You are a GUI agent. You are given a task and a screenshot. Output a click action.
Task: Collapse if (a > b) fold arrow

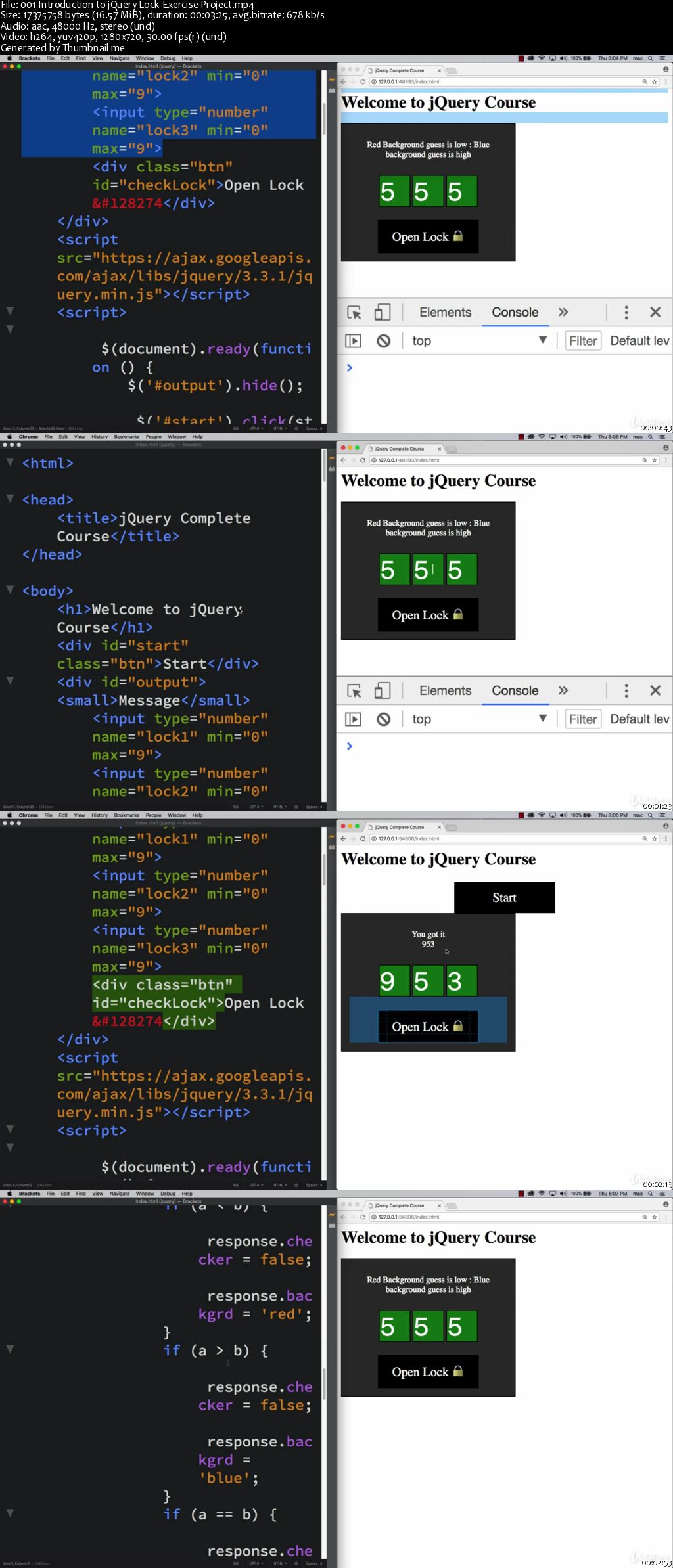click(10, 1349)
